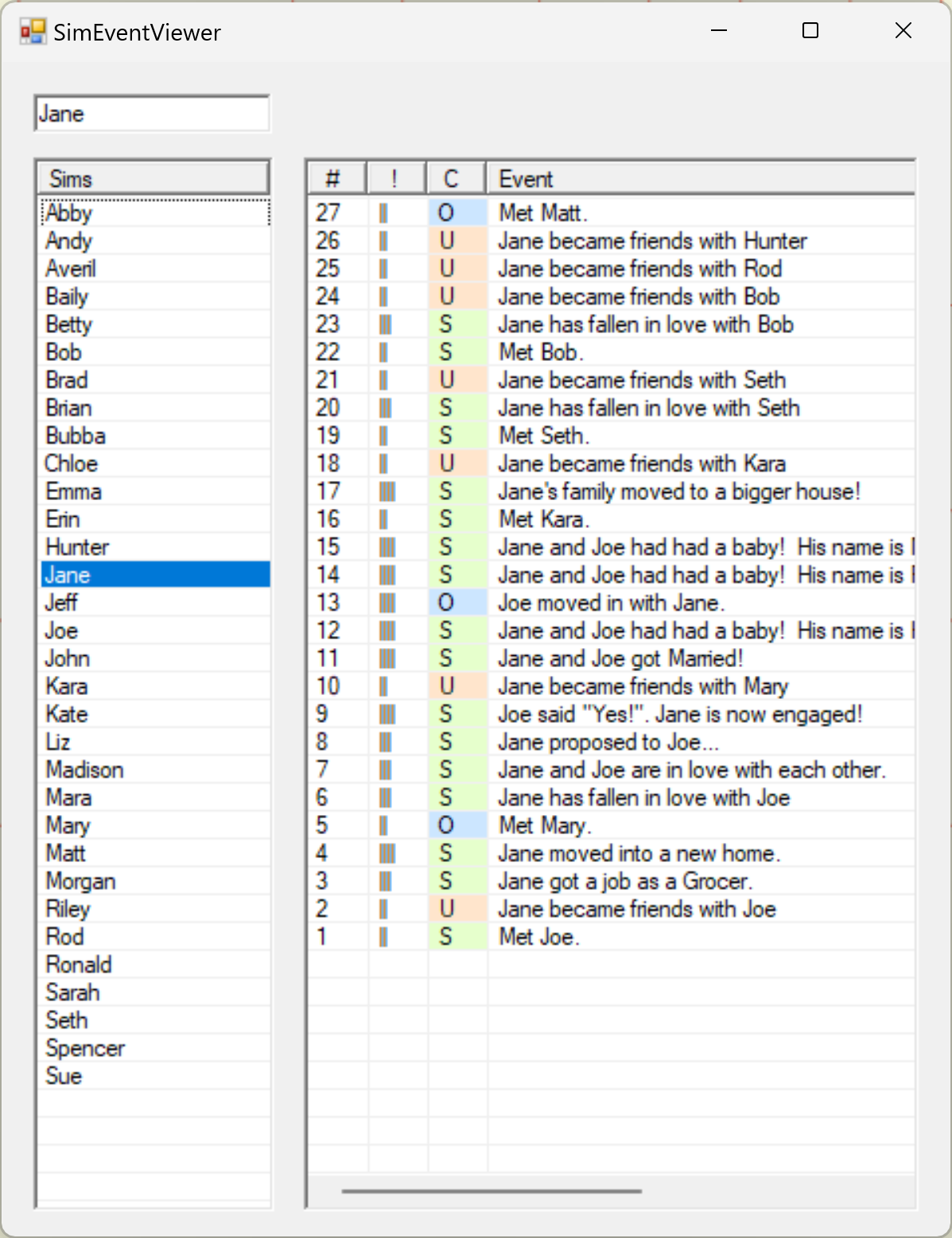Select Spencer in the Sims list
Viewport: 952px width, 1238px height.
(x=155, y=1047)
